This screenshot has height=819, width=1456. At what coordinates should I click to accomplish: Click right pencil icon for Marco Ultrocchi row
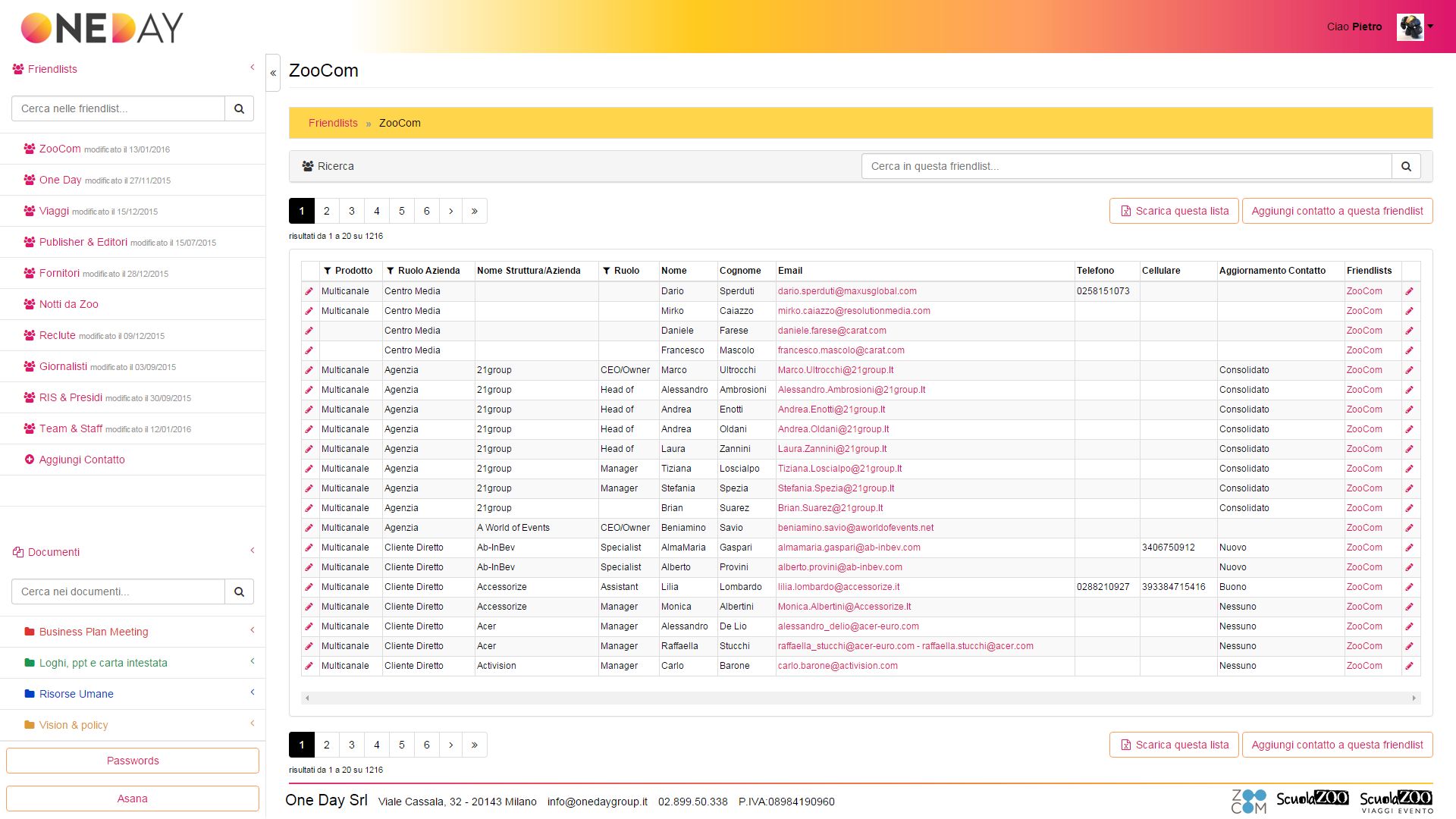pyautogui.click(x=1409, y=370)
